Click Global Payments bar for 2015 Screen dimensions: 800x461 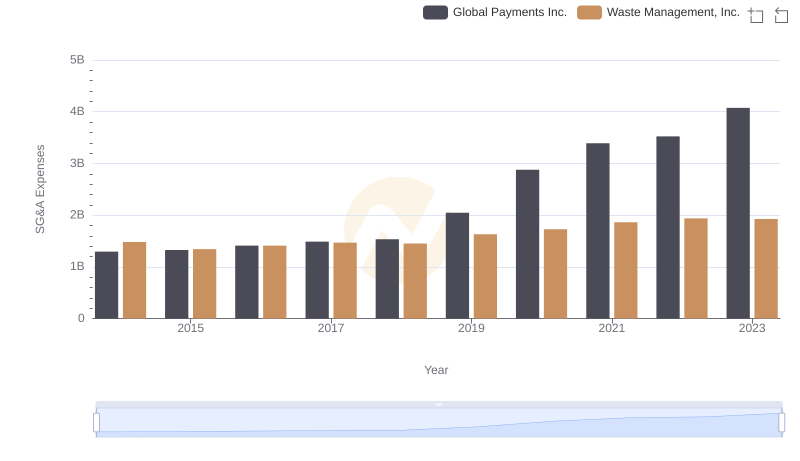pyautogui.click(x=177, y=284)
